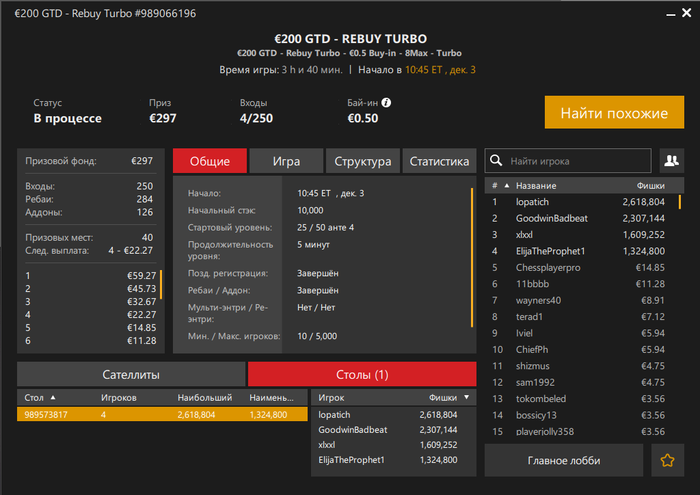Click the Фишки header in player list

[650, 186]
